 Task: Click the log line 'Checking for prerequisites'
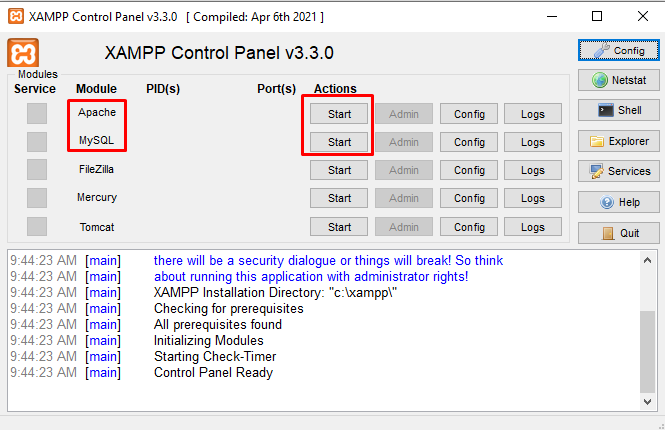point(229,308)
